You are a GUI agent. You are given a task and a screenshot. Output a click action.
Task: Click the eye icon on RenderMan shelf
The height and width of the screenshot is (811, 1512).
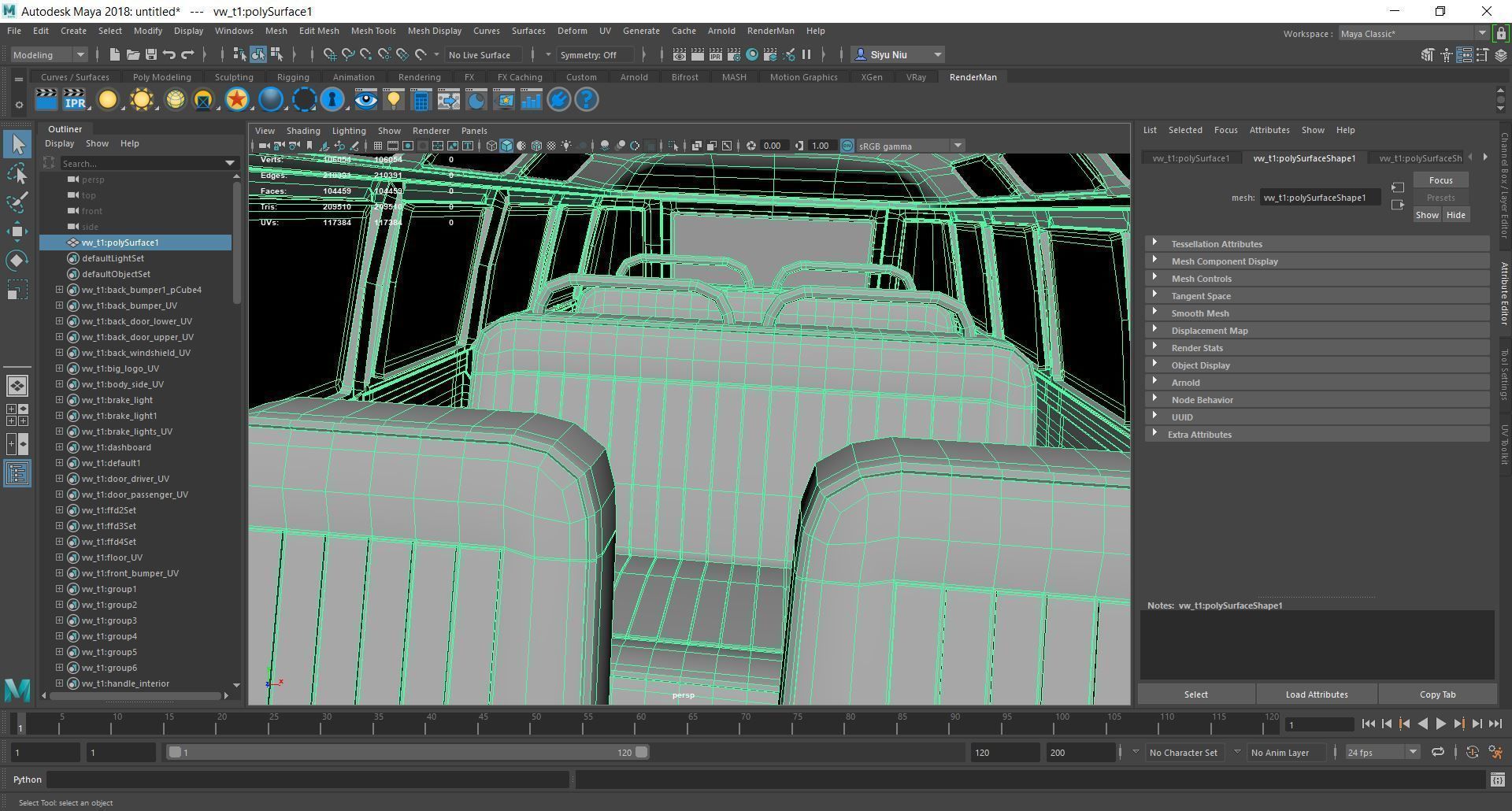tap(365, 100)
